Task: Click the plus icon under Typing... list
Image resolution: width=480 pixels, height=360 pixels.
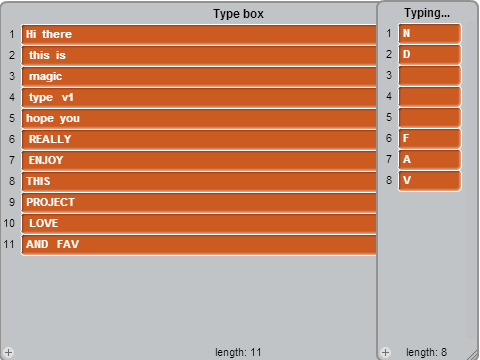Action: click(x=386, y=352)
